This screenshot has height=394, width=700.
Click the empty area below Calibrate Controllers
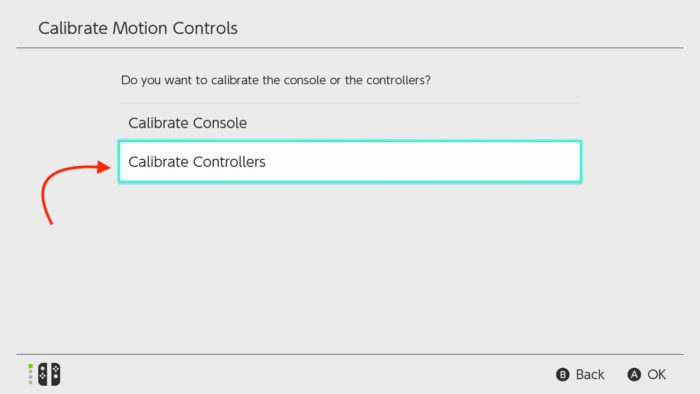pyautogui.click(x=350, y=268)
